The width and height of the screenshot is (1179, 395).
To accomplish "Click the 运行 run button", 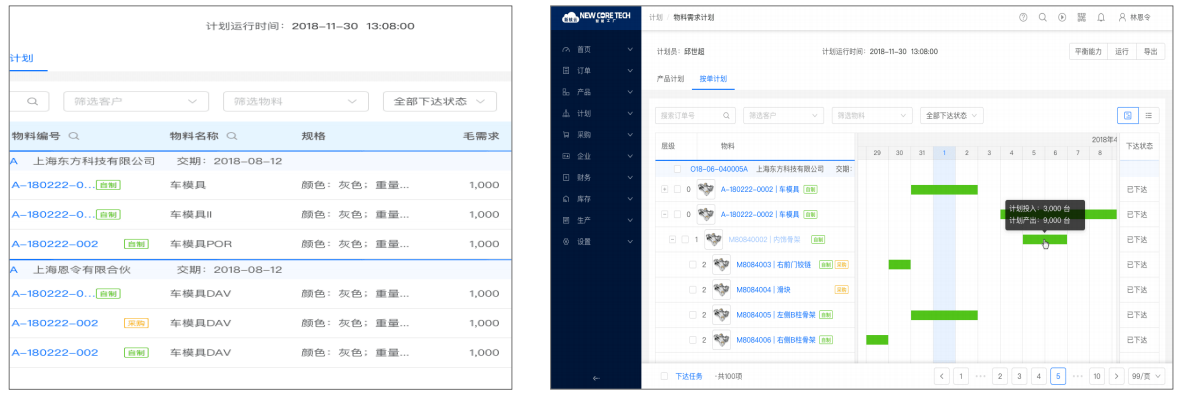I will tap(1122, 51).
